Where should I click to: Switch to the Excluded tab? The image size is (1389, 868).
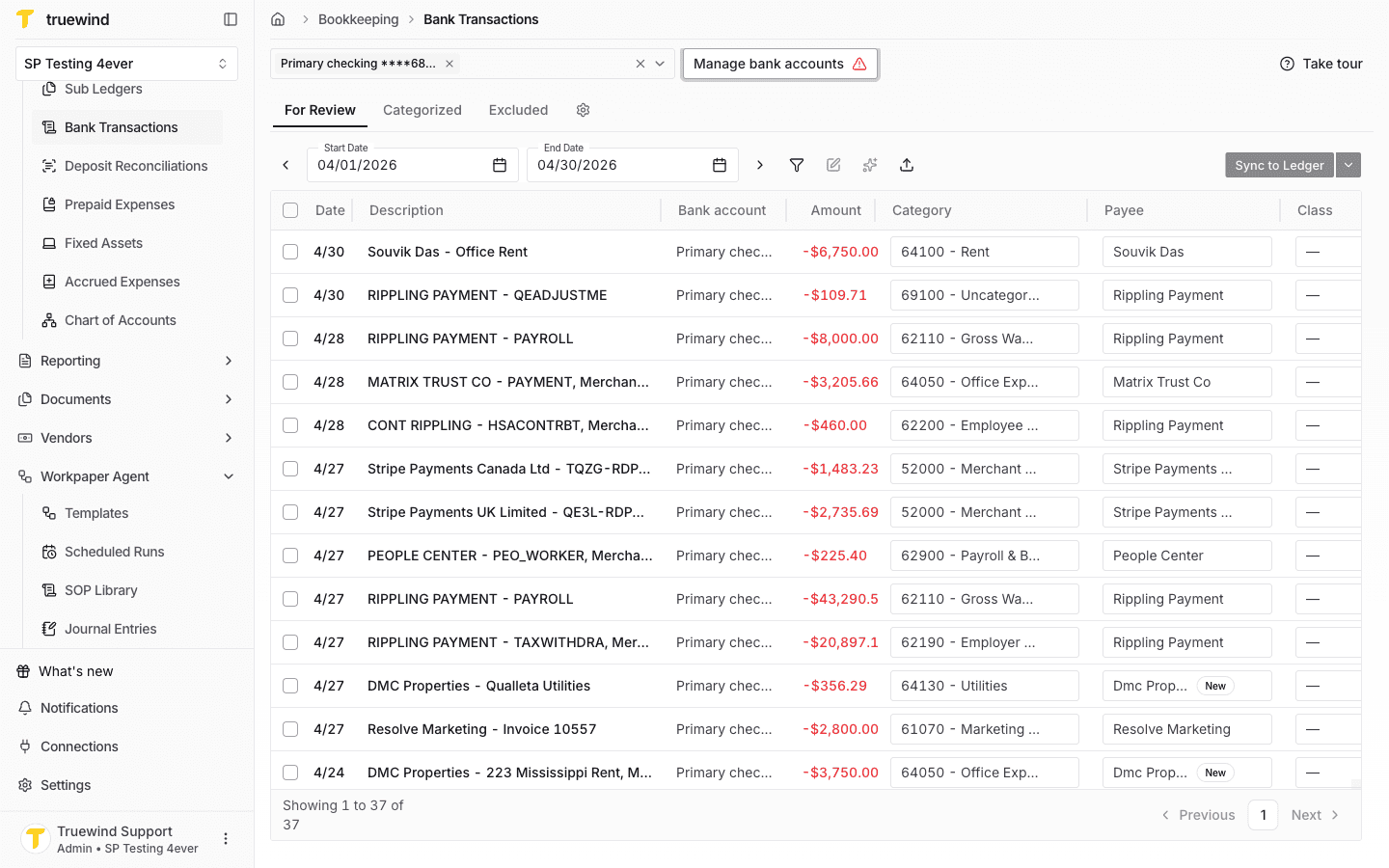[x=518, y=110]
